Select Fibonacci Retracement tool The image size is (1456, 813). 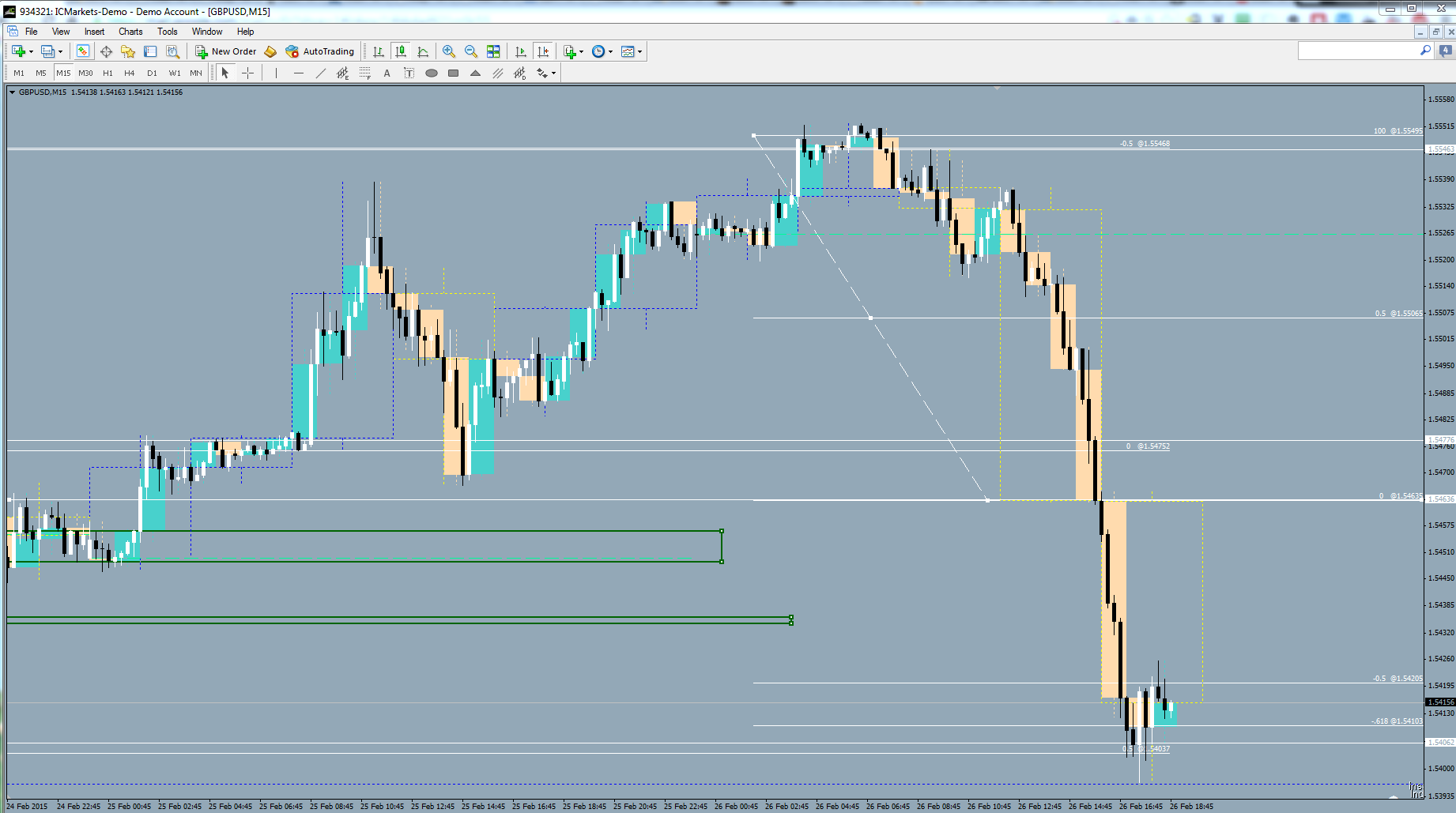pyautogui.click(x=364, y=73)
